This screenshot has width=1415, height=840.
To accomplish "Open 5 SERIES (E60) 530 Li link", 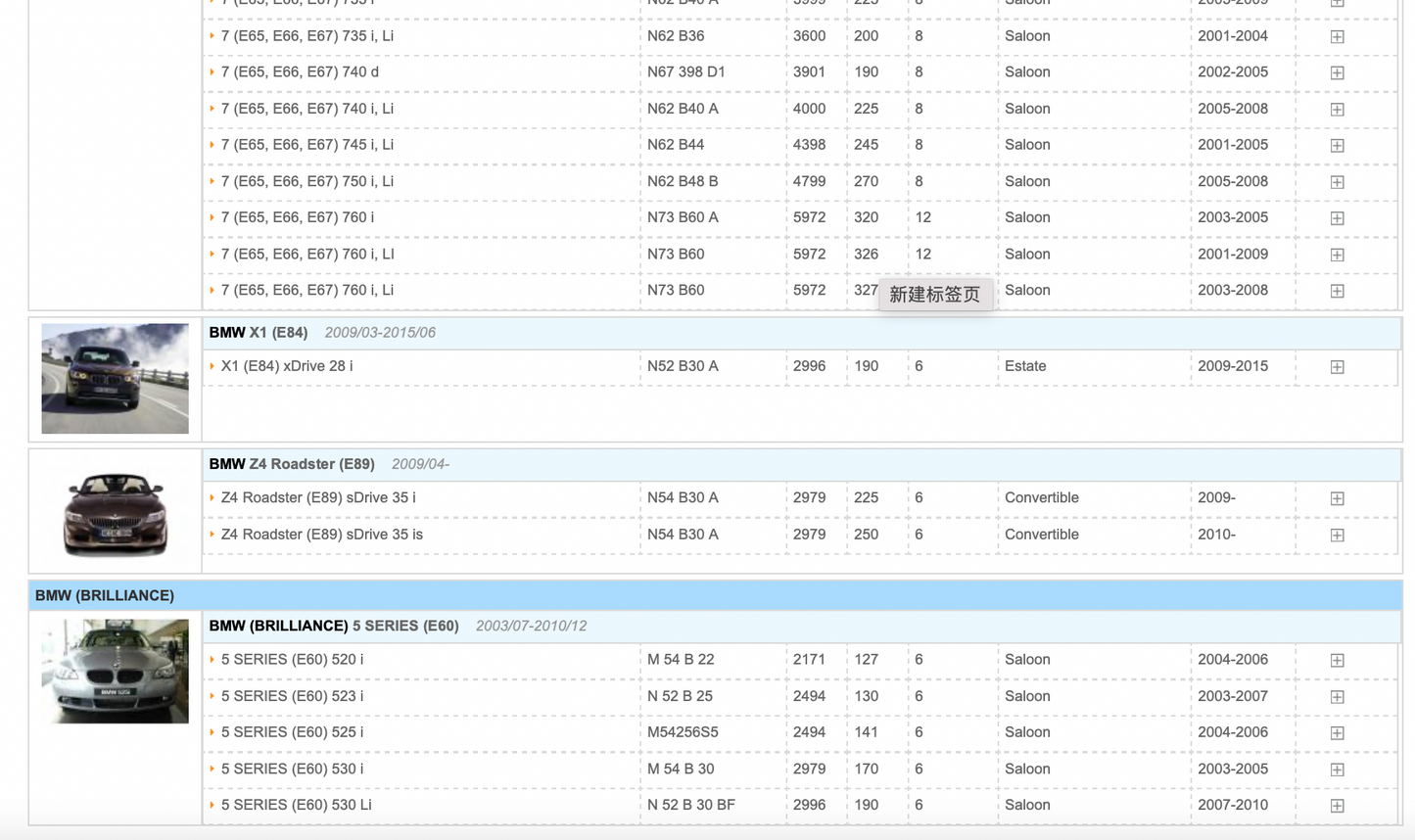I will tap(296, 805).
